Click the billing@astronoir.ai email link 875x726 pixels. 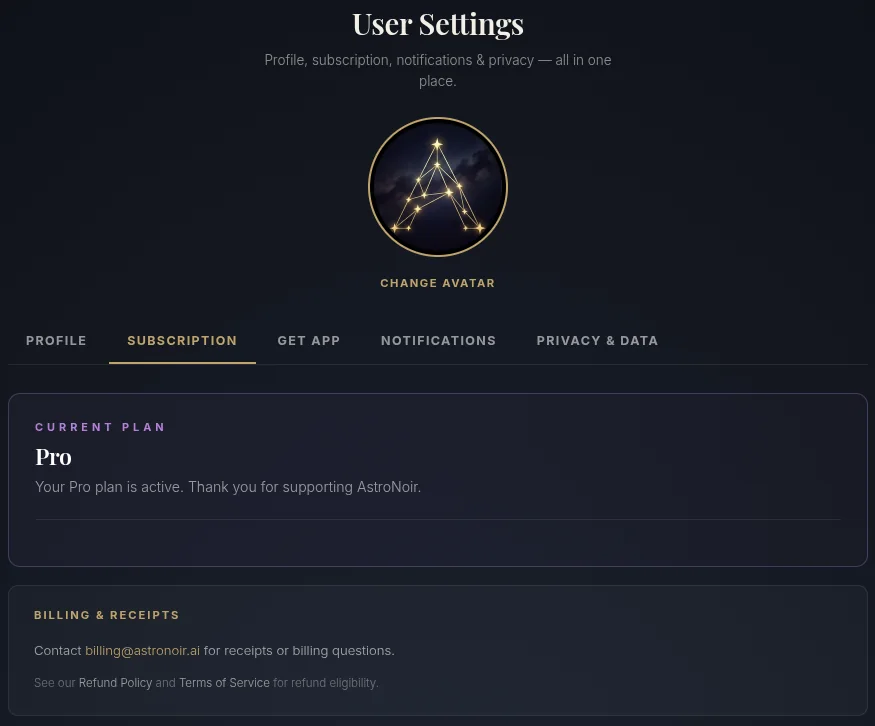(x=142, y=651)
